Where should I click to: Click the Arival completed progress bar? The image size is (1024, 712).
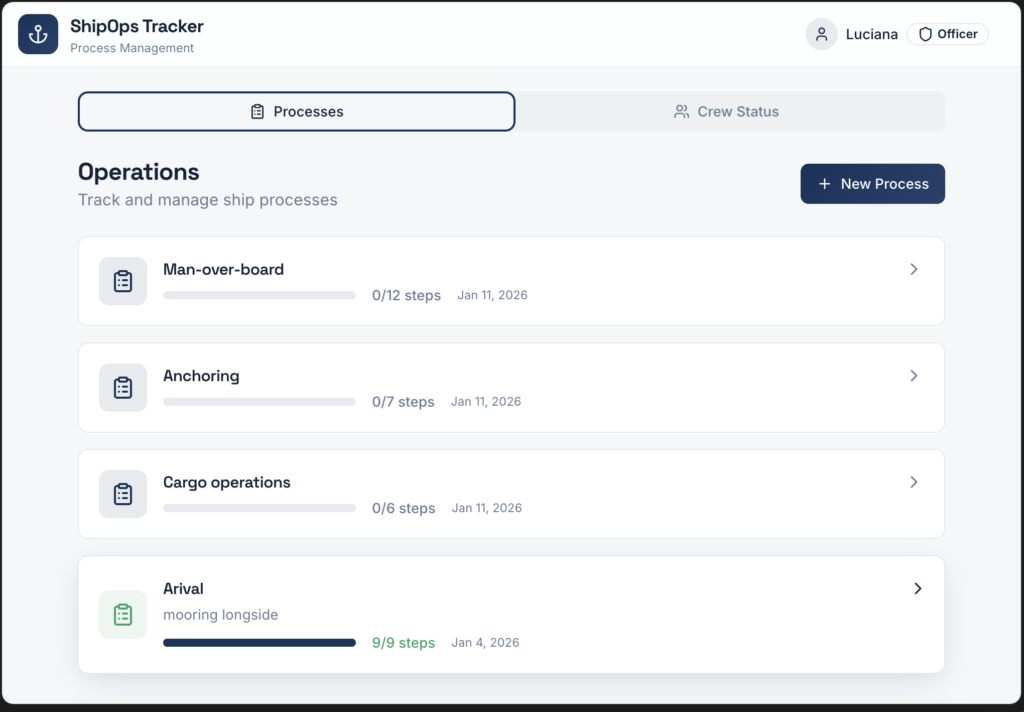tap(259, 643)
